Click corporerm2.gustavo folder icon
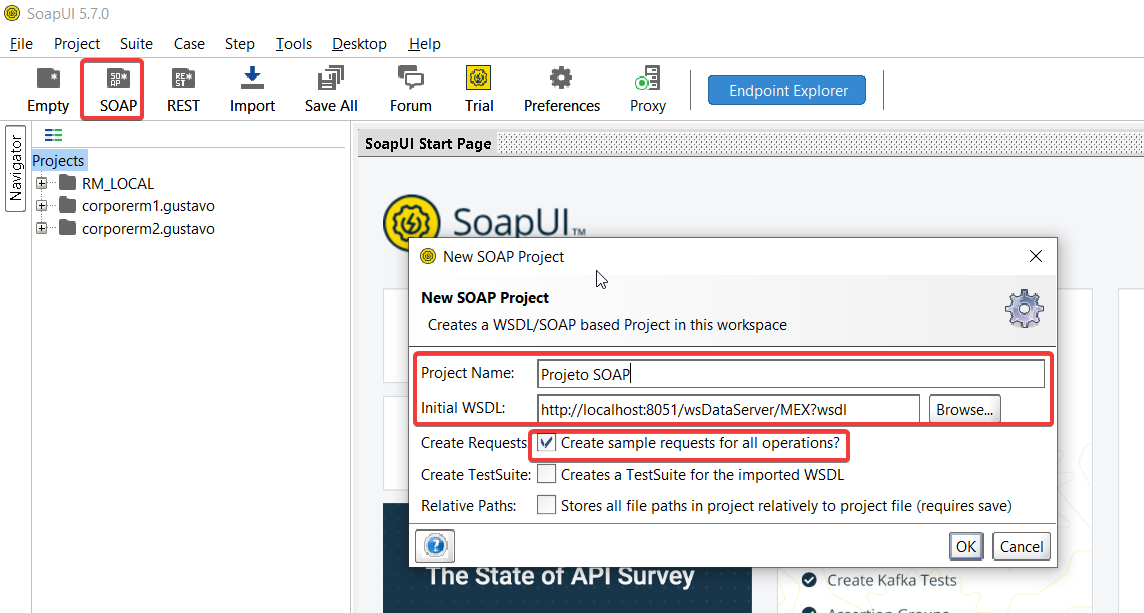This screenshot has height=613, width=1144. click(x=68, y=228)
